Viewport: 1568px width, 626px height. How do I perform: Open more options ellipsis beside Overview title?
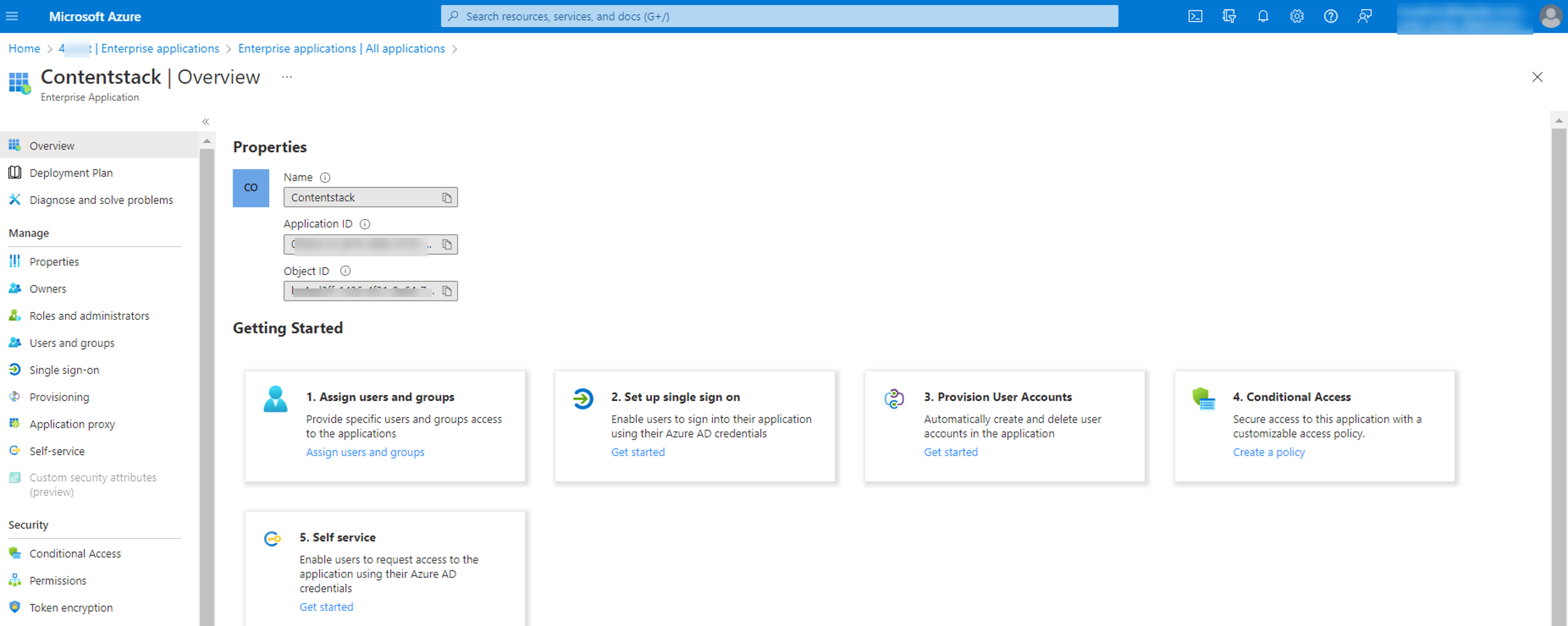point(287,77)
